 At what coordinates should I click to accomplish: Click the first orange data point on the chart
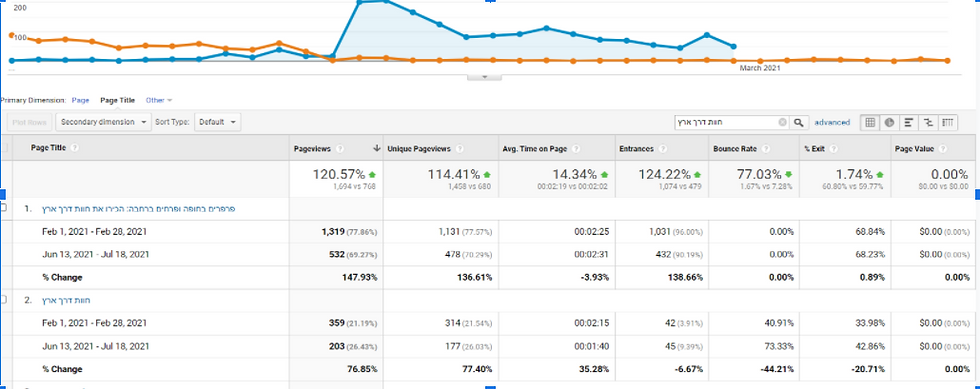click(11, 35)
